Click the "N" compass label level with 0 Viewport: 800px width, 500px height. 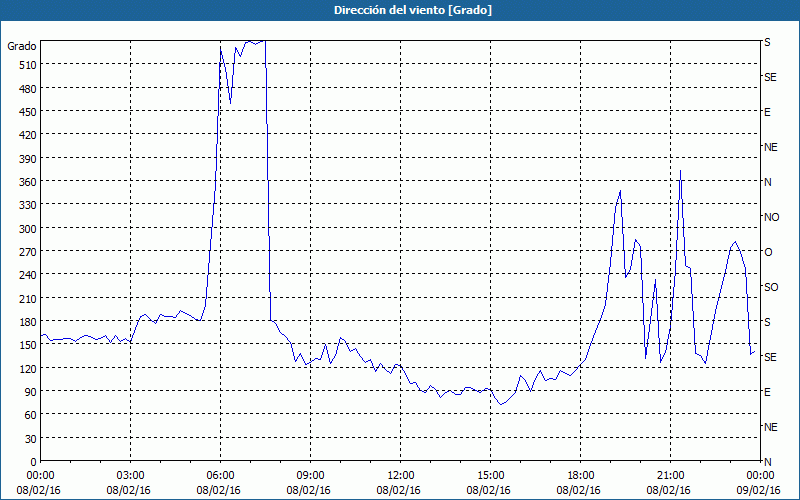click(x=767, y=462)
